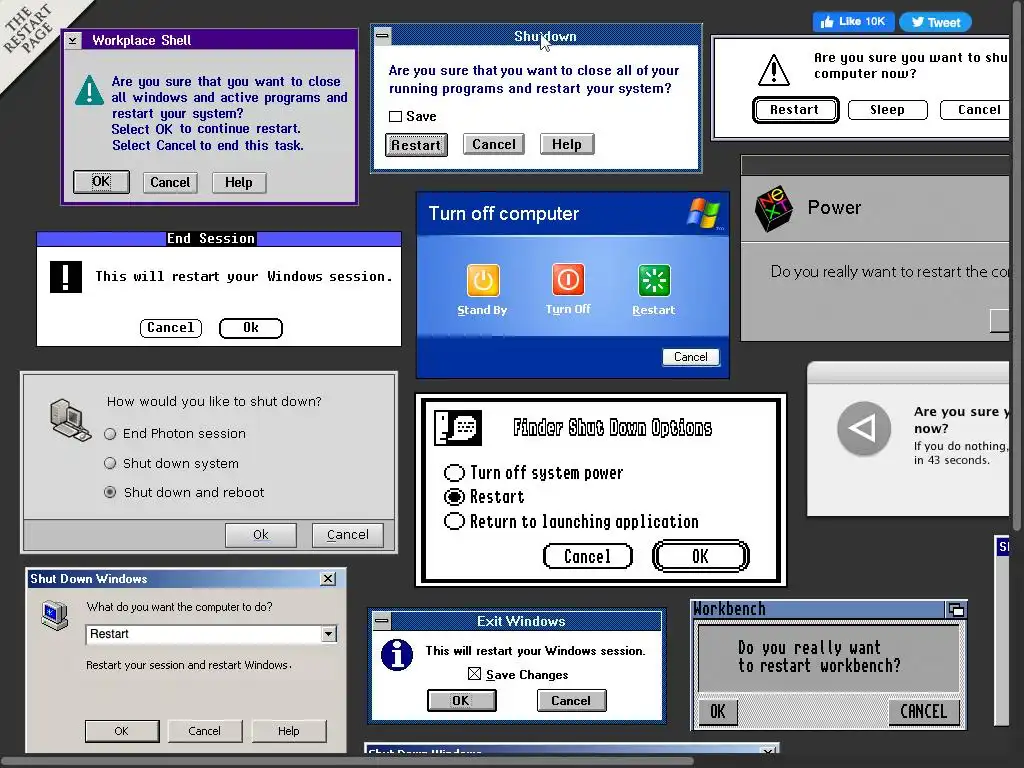Screen dimensions: 1024x768
Task: Click the Facebook Like 10K button
Action: coord(854,22)
